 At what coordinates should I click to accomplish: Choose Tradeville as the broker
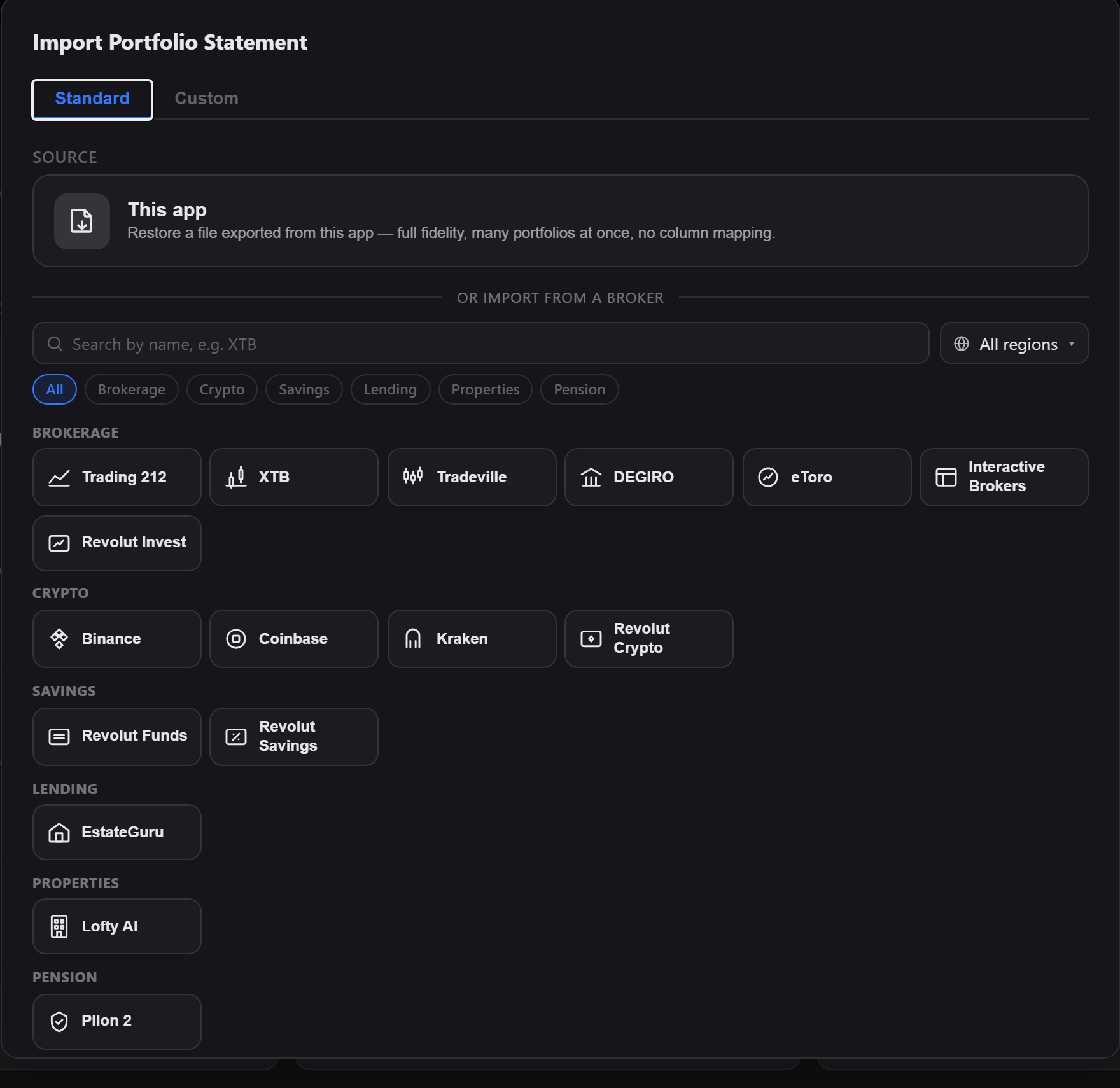click(472, 477)
